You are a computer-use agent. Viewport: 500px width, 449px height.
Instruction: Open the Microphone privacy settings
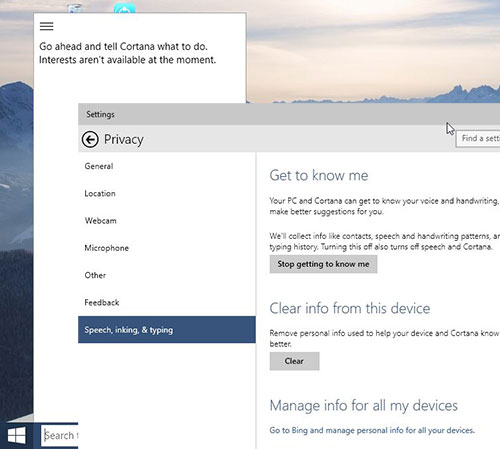pos(167,248)
